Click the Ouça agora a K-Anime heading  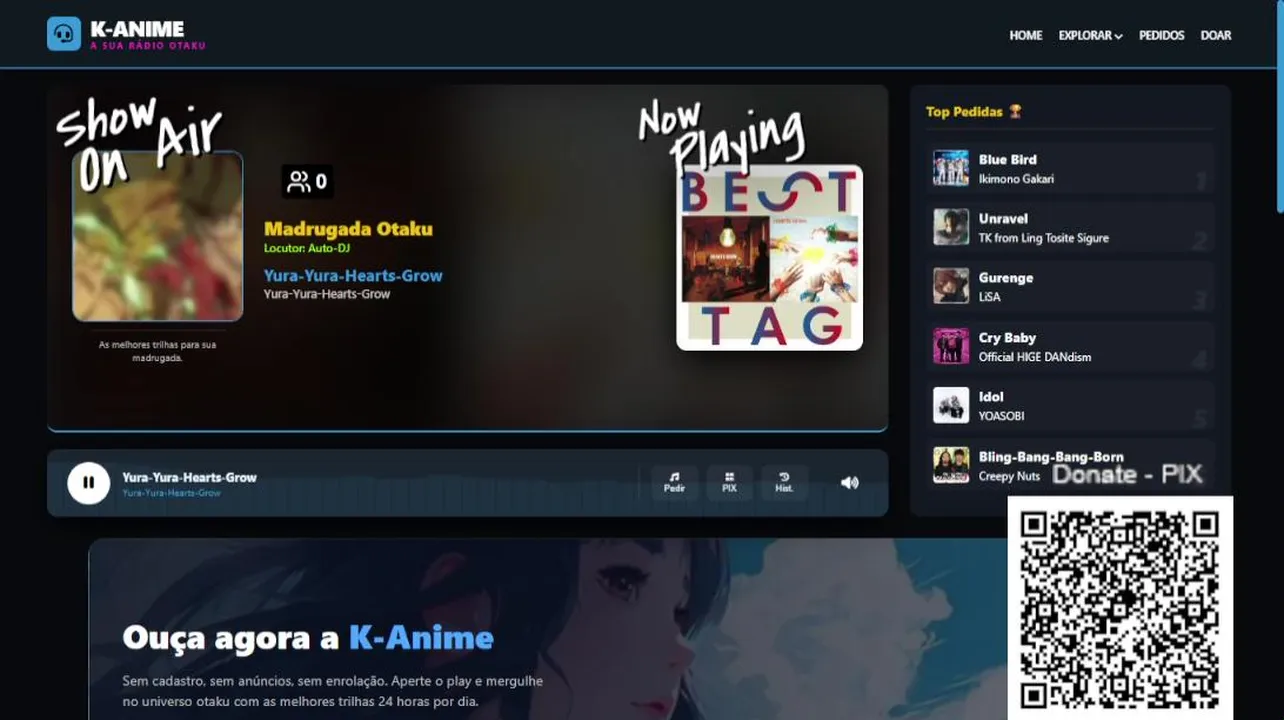point(308,637)
